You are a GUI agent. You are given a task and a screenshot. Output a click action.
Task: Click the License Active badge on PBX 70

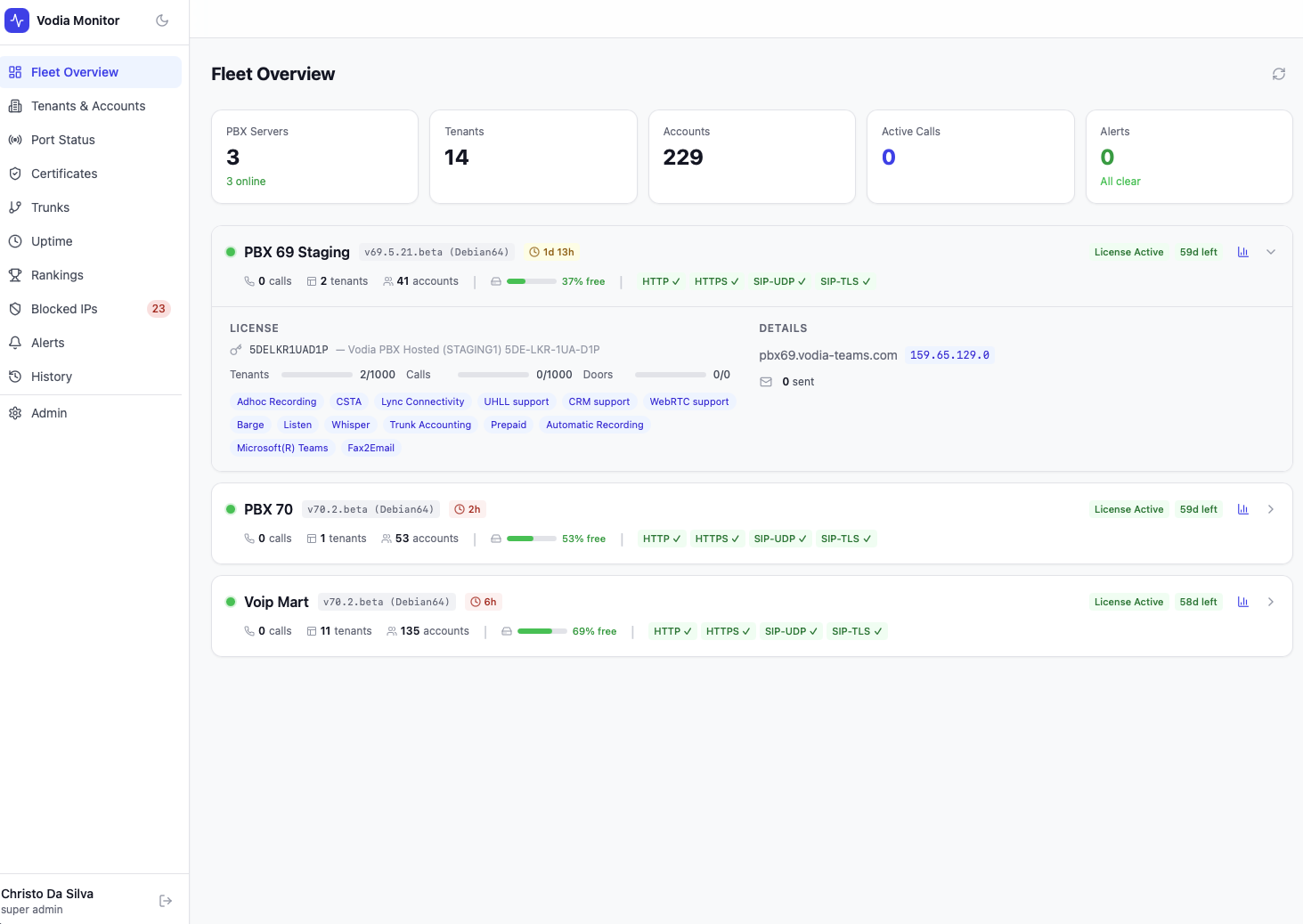pyautogui.click(x=1128, y=509)
